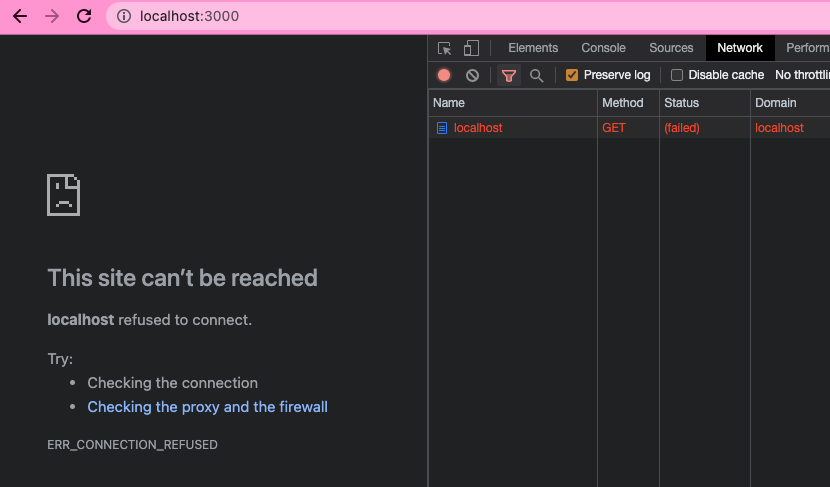
Task: Open the Console tab
Action: 603,48
